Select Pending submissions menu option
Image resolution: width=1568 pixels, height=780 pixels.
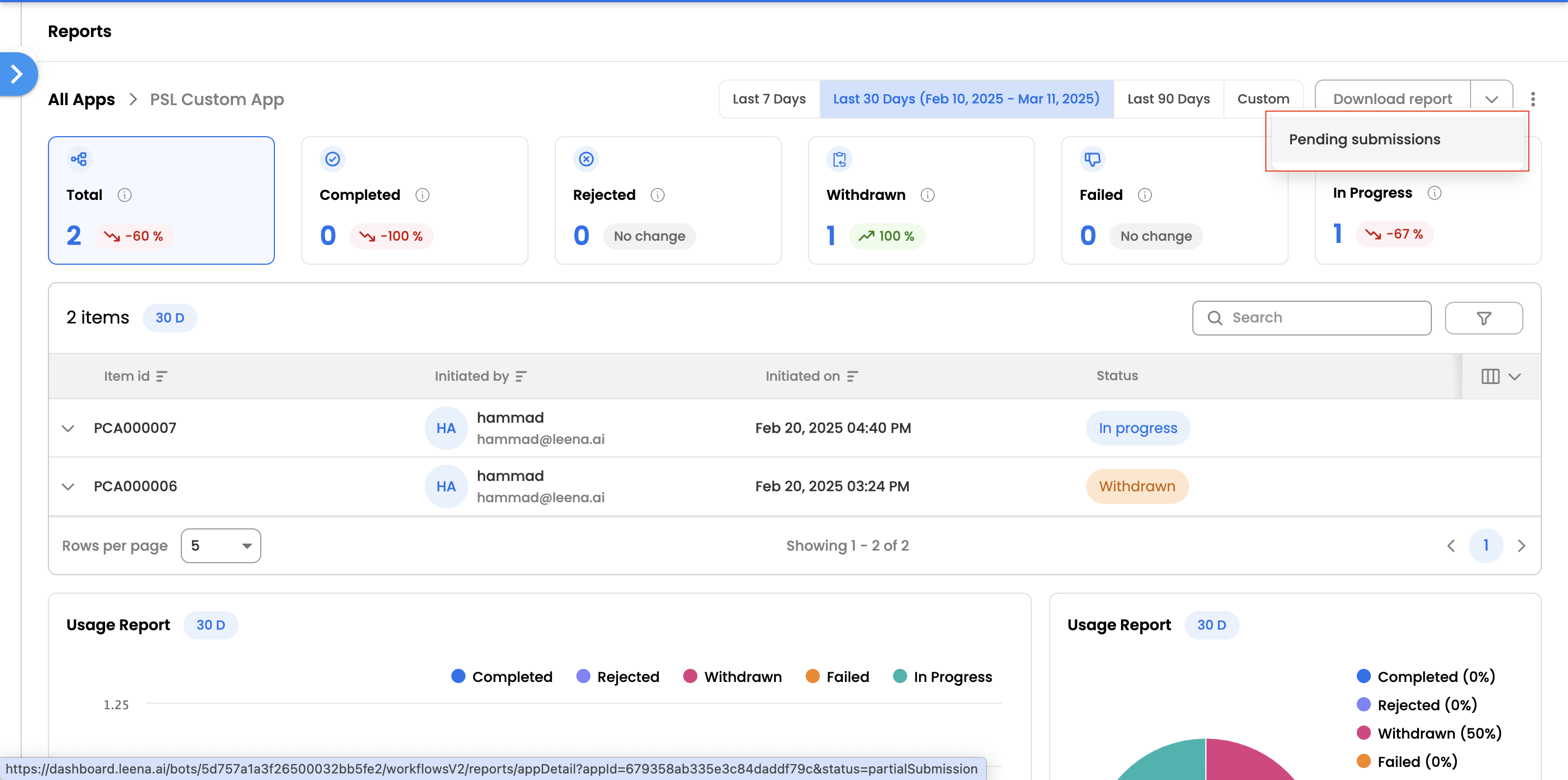(x=1364, y=139)
